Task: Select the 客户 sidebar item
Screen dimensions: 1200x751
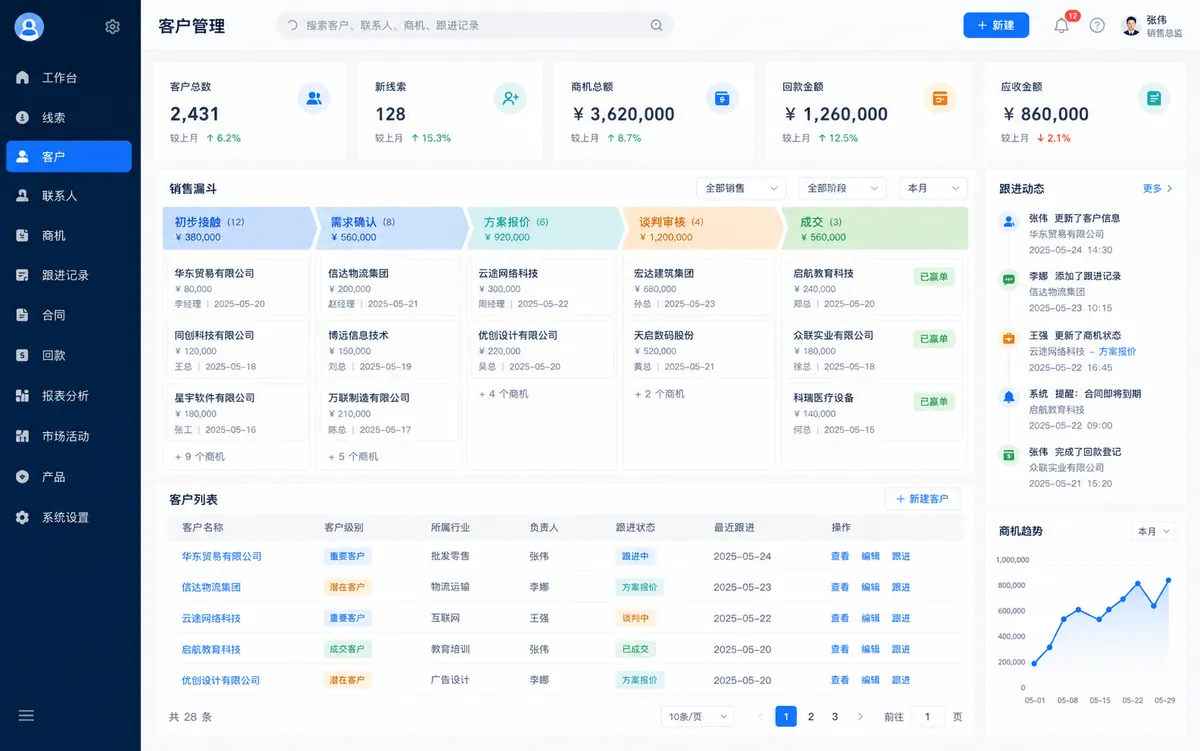Action: point(69,156)
